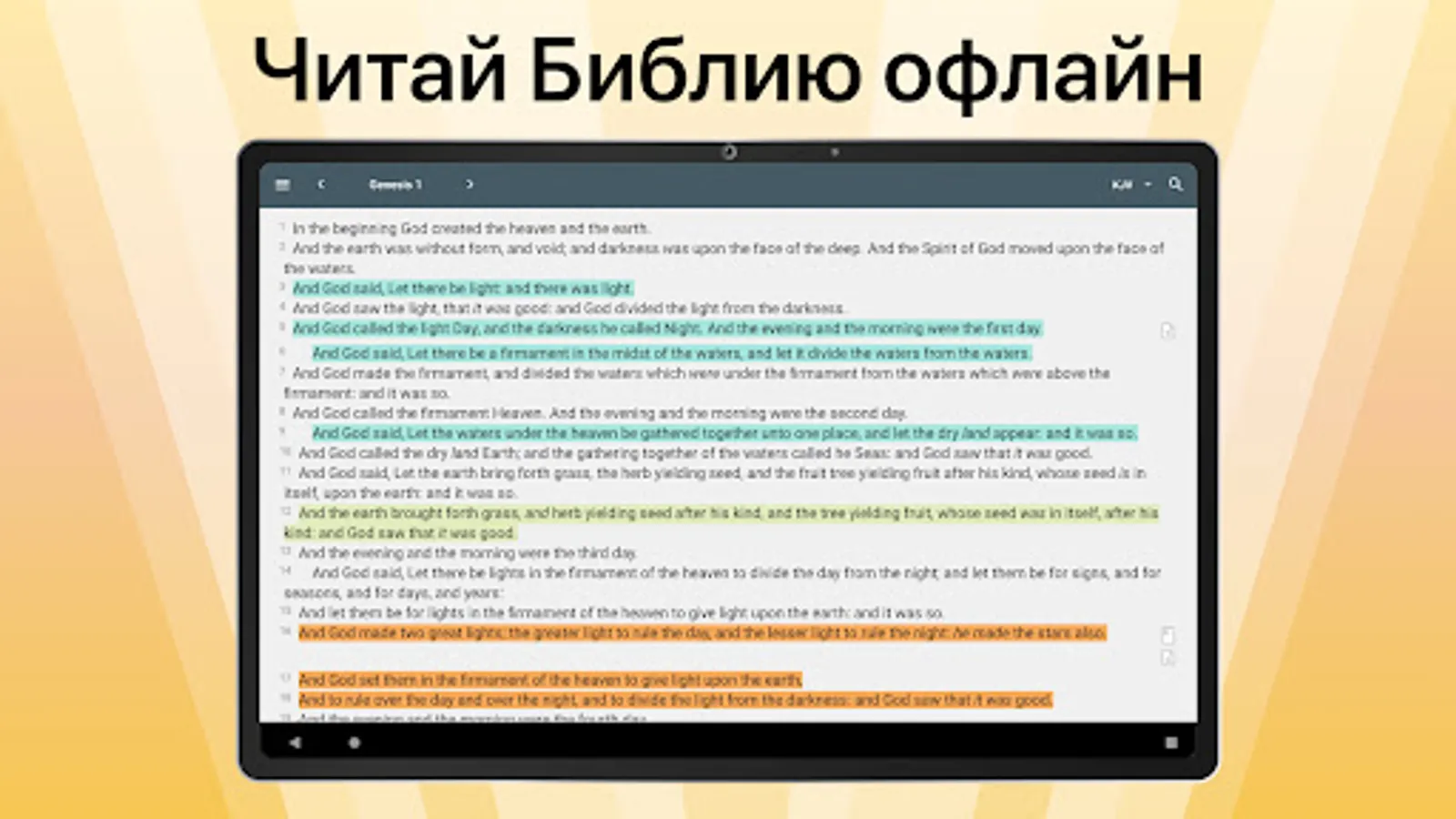This screenshot has width=1456, height=819.
Task: Select highlighted verse 'Let there be light'
Action: (x=462, y=288)
